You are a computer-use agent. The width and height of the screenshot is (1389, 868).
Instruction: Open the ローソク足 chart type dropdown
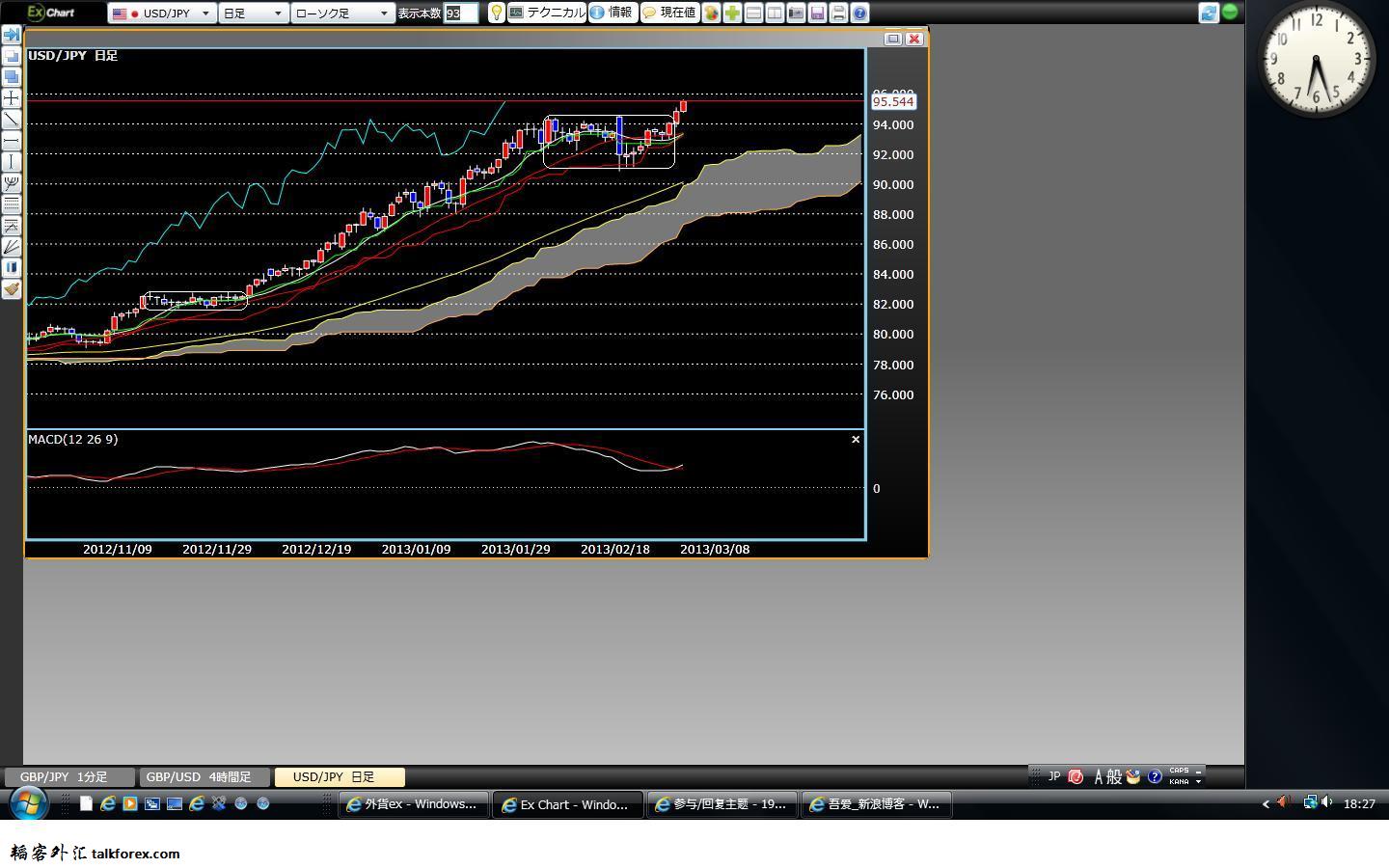[x=342, y=14]
